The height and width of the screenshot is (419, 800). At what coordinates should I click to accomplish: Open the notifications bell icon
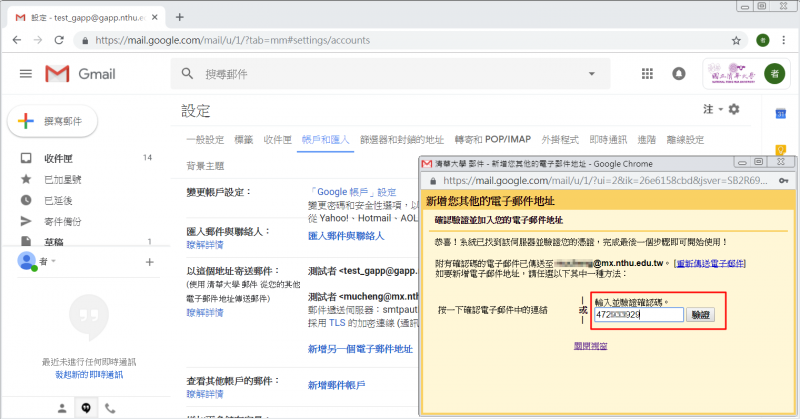pyautogui.click(x=679, y=74)
